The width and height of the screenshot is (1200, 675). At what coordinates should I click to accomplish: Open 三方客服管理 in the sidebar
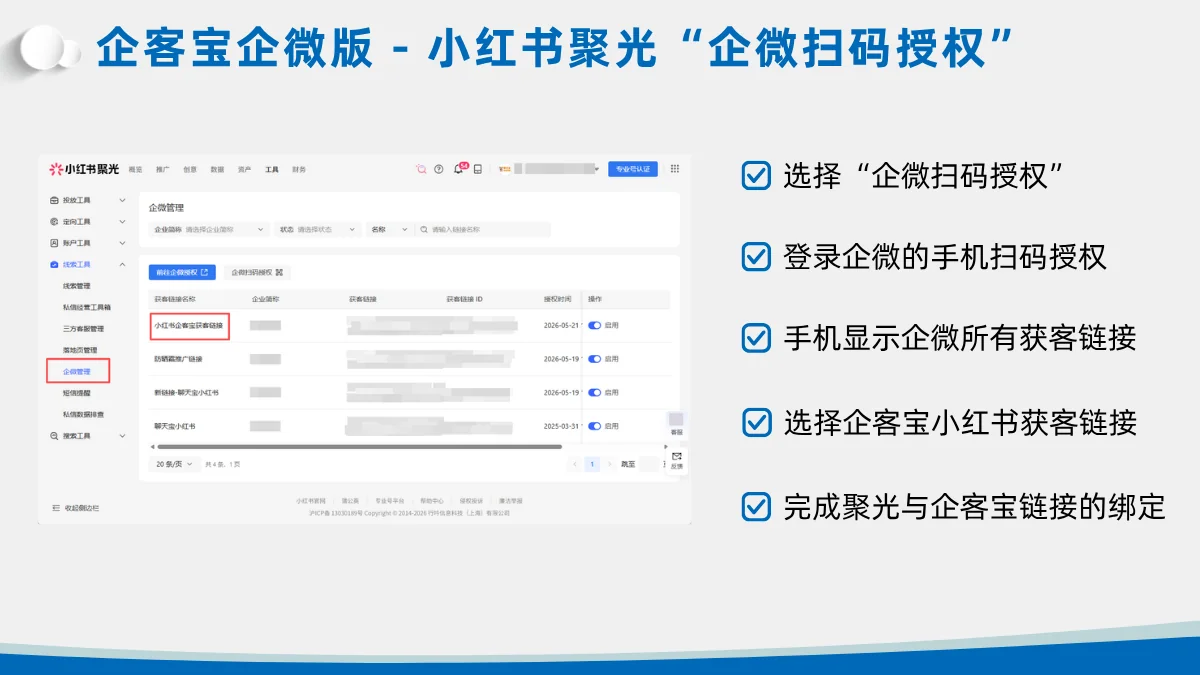point(83,328)
